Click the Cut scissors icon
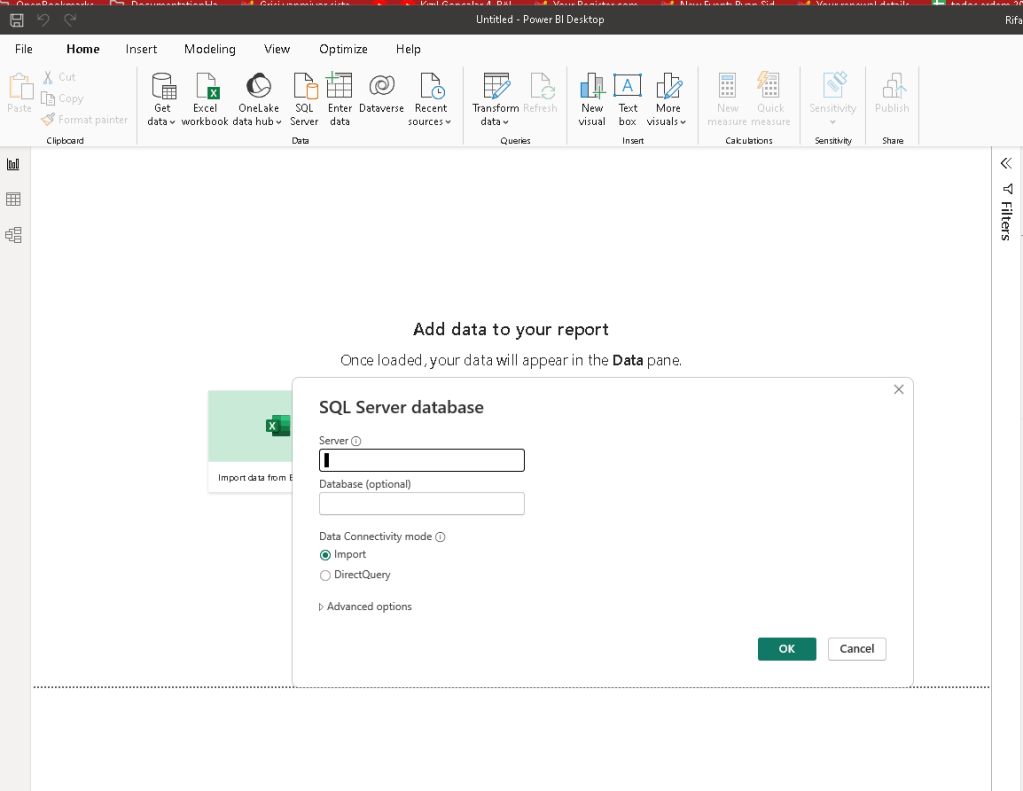This screenshot has width=1023, height=791. coord(48,77)
